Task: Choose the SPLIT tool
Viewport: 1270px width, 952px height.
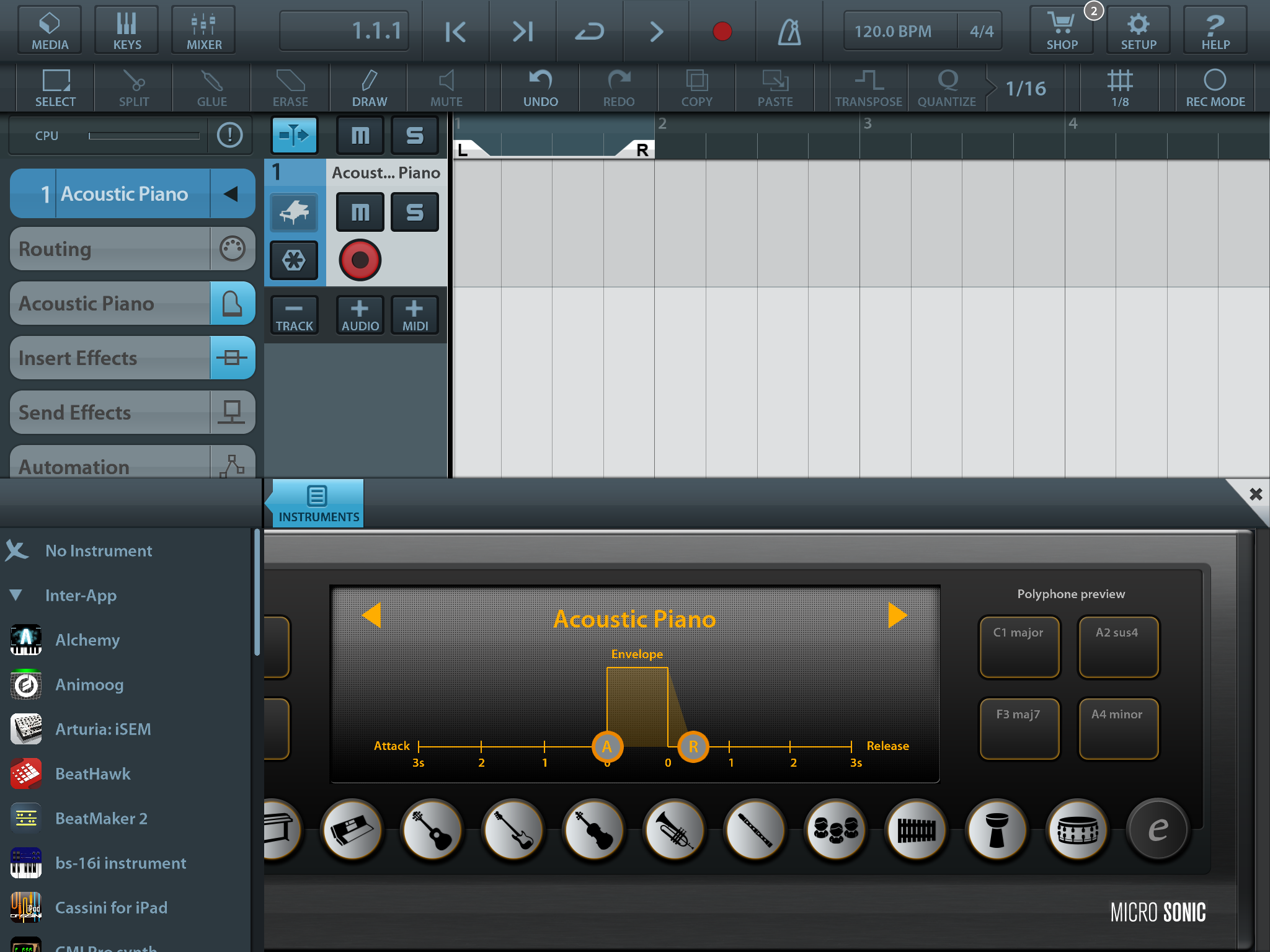Action: point(134,87)
